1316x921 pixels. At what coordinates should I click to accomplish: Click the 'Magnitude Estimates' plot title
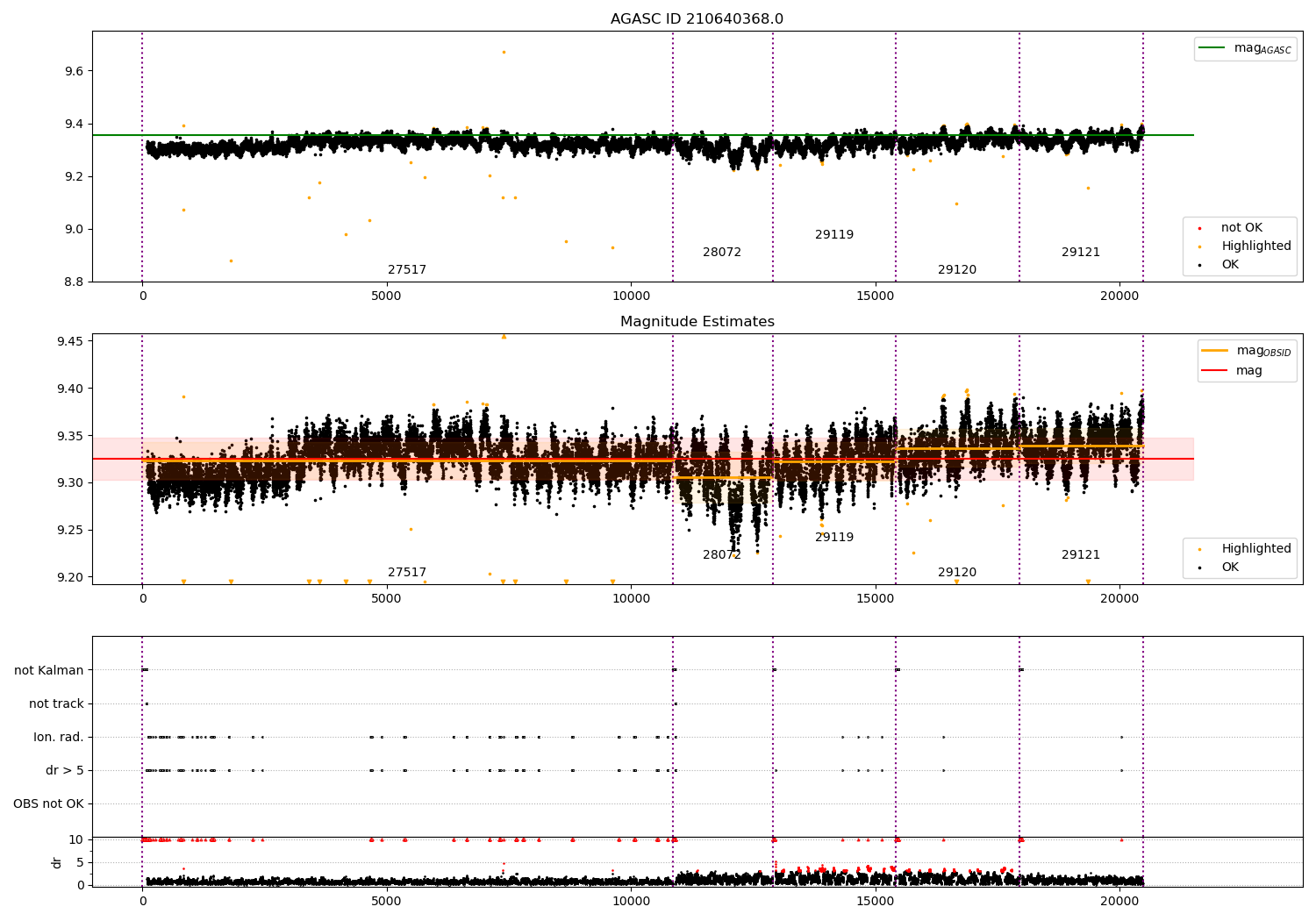(697, 322)
